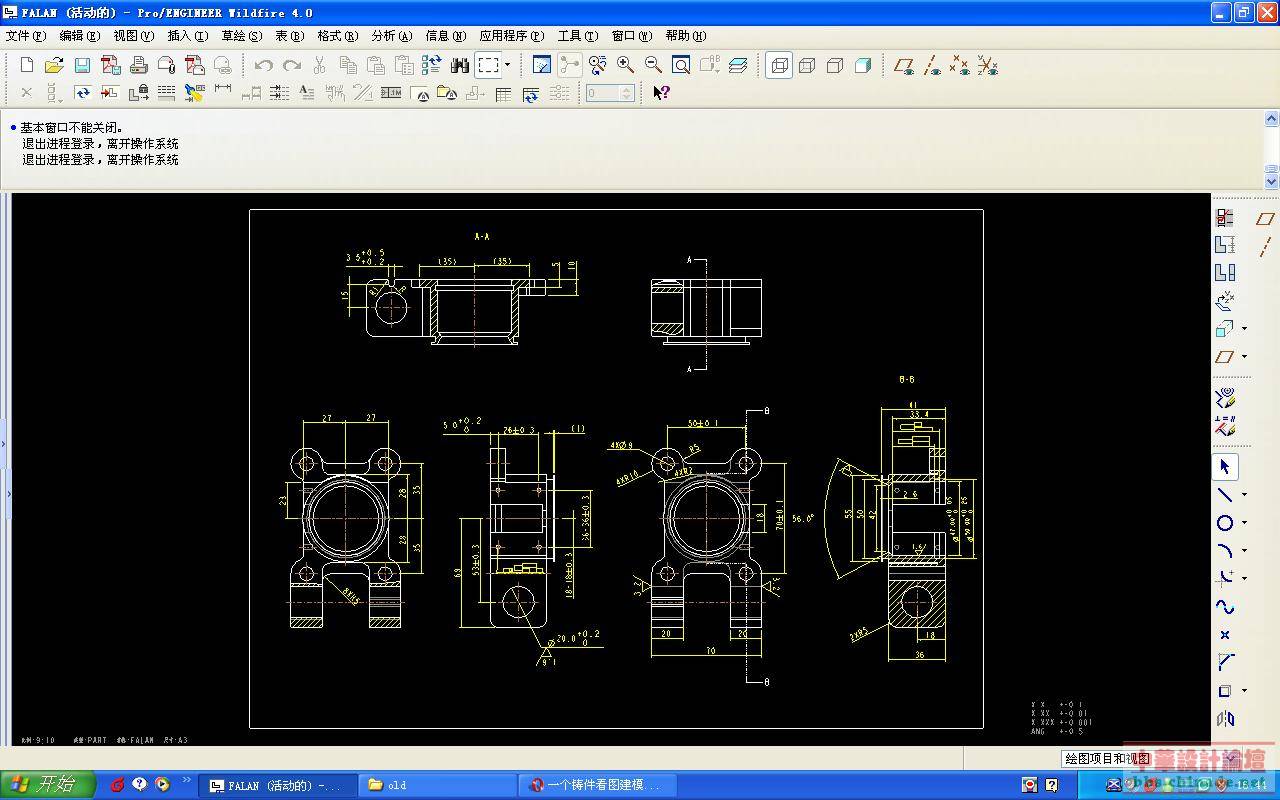The width and height of the screenshot is (1280, 800).
Task: Select the arrow pointer tool in right toolbar
Action: [x=1225, y=467]
